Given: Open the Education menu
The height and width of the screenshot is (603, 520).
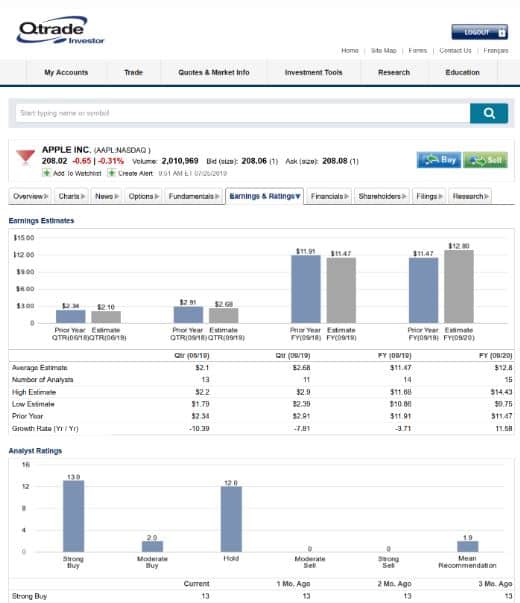Looking at the screenshot, I should (462, 72).
